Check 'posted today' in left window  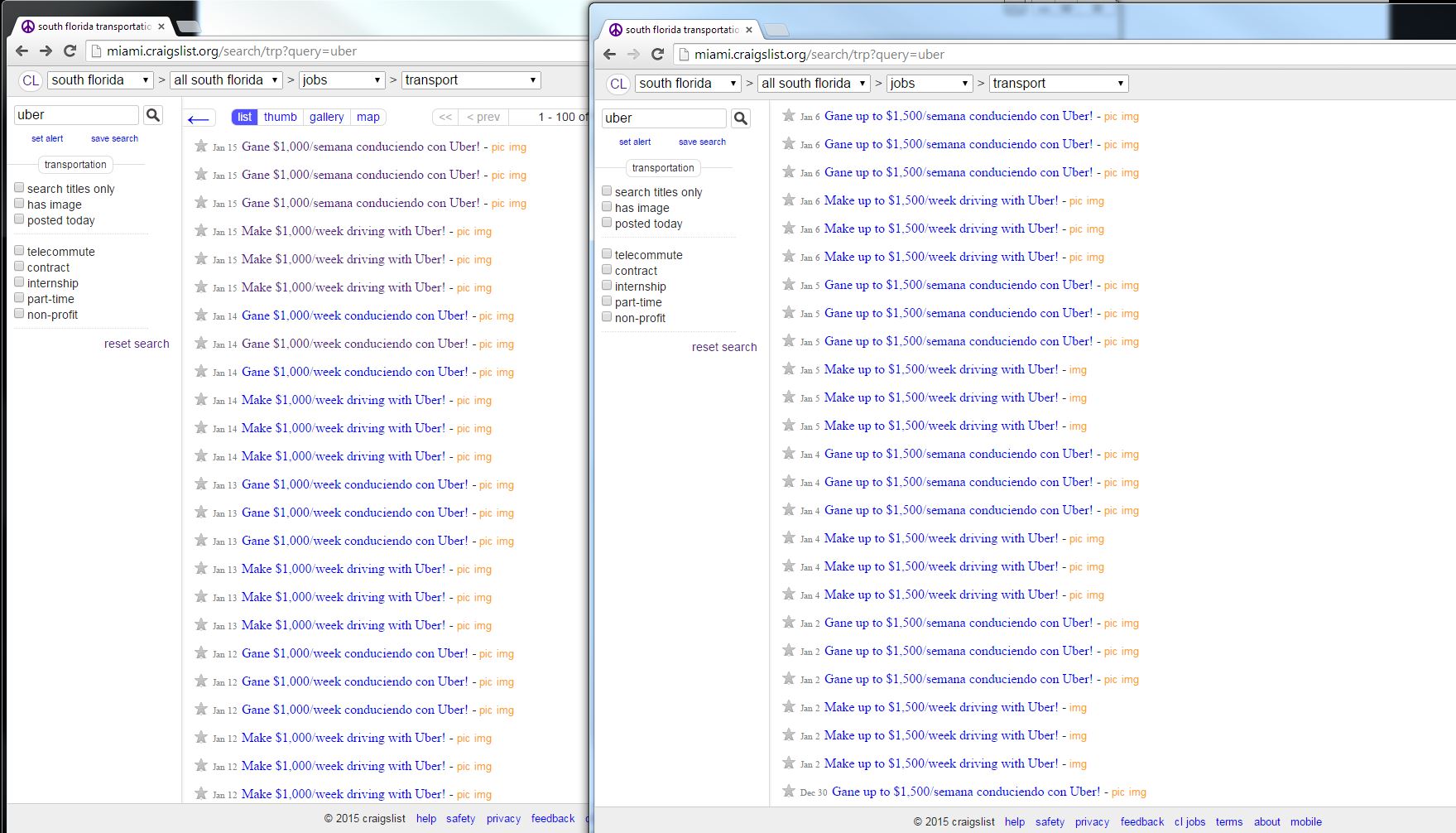point(19,219)
